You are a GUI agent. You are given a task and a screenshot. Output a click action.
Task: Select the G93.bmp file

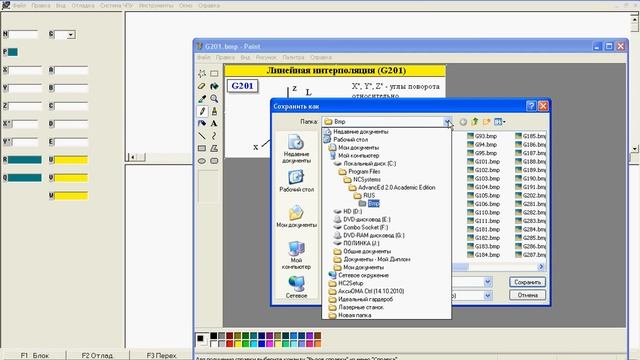(x=482, y=136)
